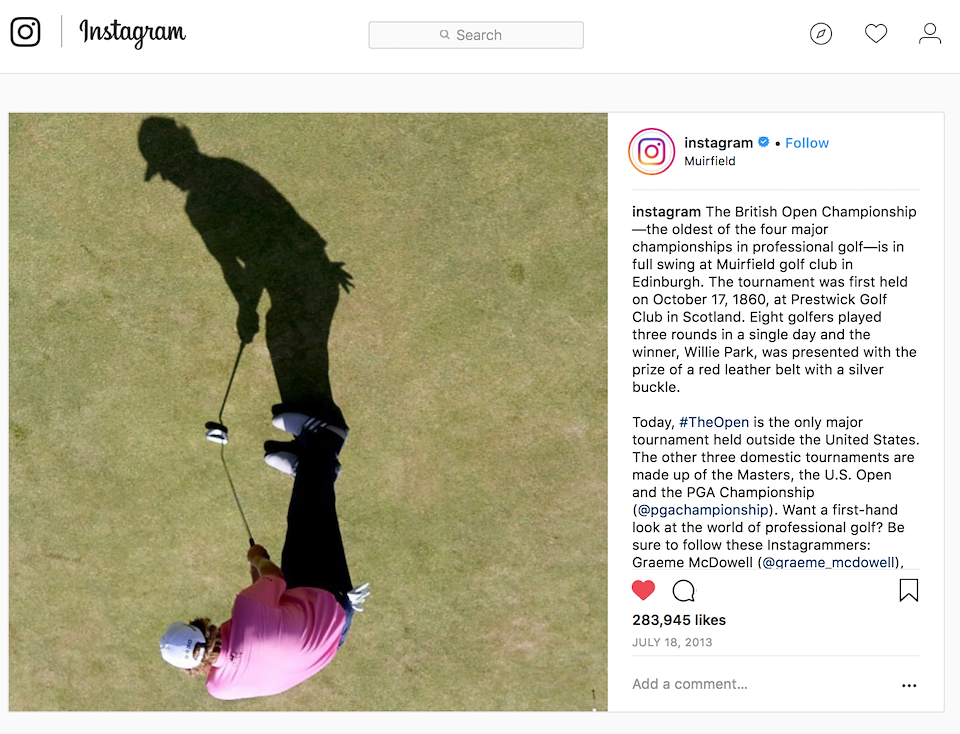This screenshot has height=734, width=960.
Task: Open the @graeme_mcdowell mention
Action: tap(830, 562)
